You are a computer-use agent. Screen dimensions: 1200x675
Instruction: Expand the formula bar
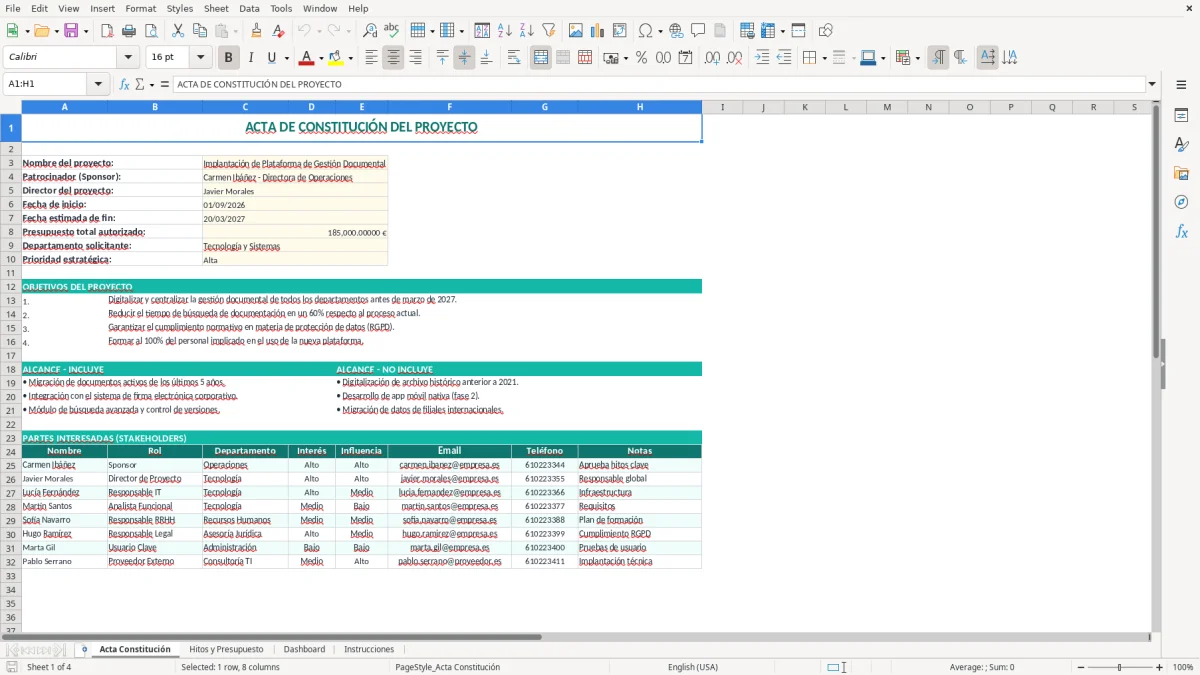coord(1152,84)
